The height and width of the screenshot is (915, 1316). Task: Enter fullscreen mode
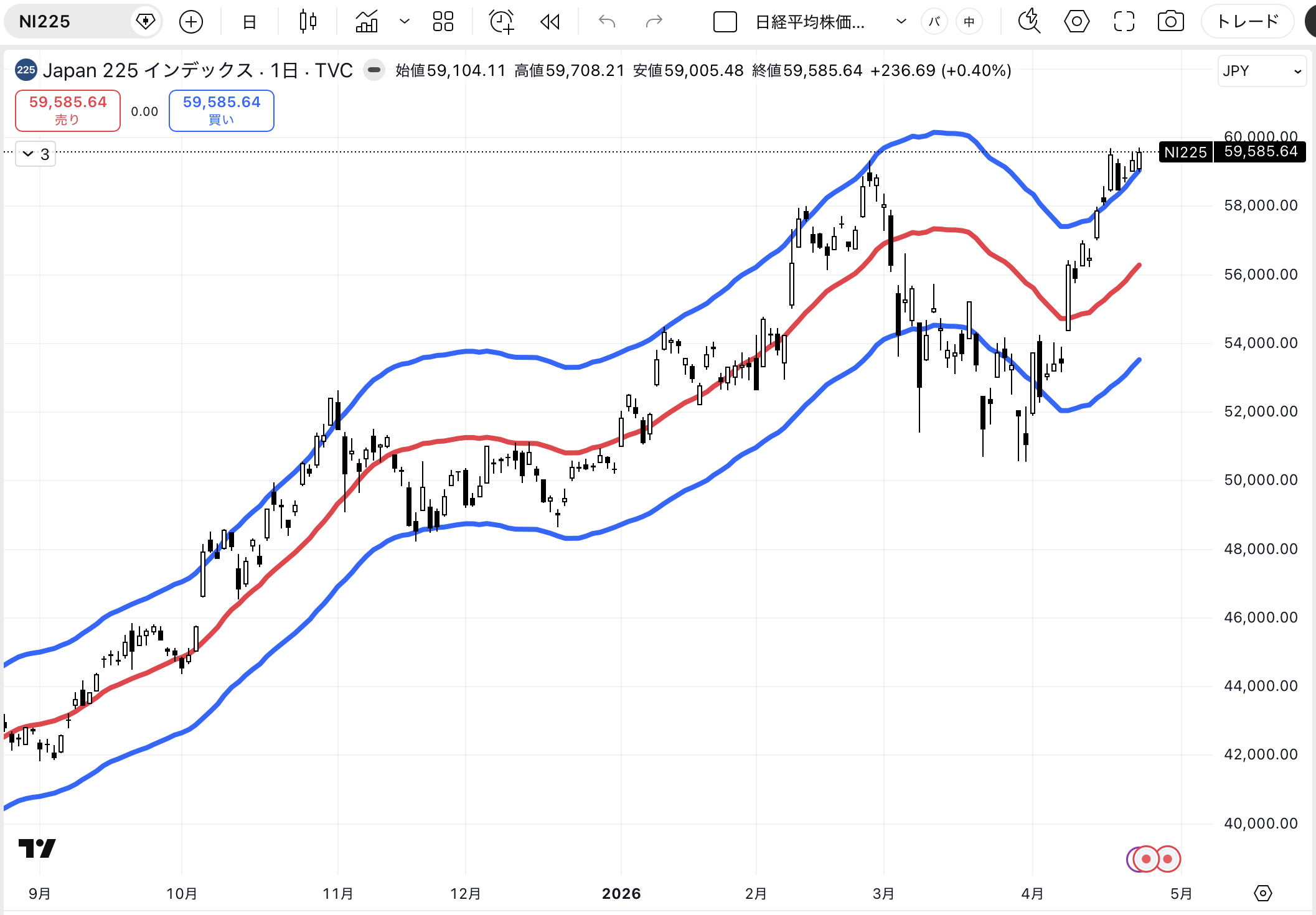[1124, 22]
